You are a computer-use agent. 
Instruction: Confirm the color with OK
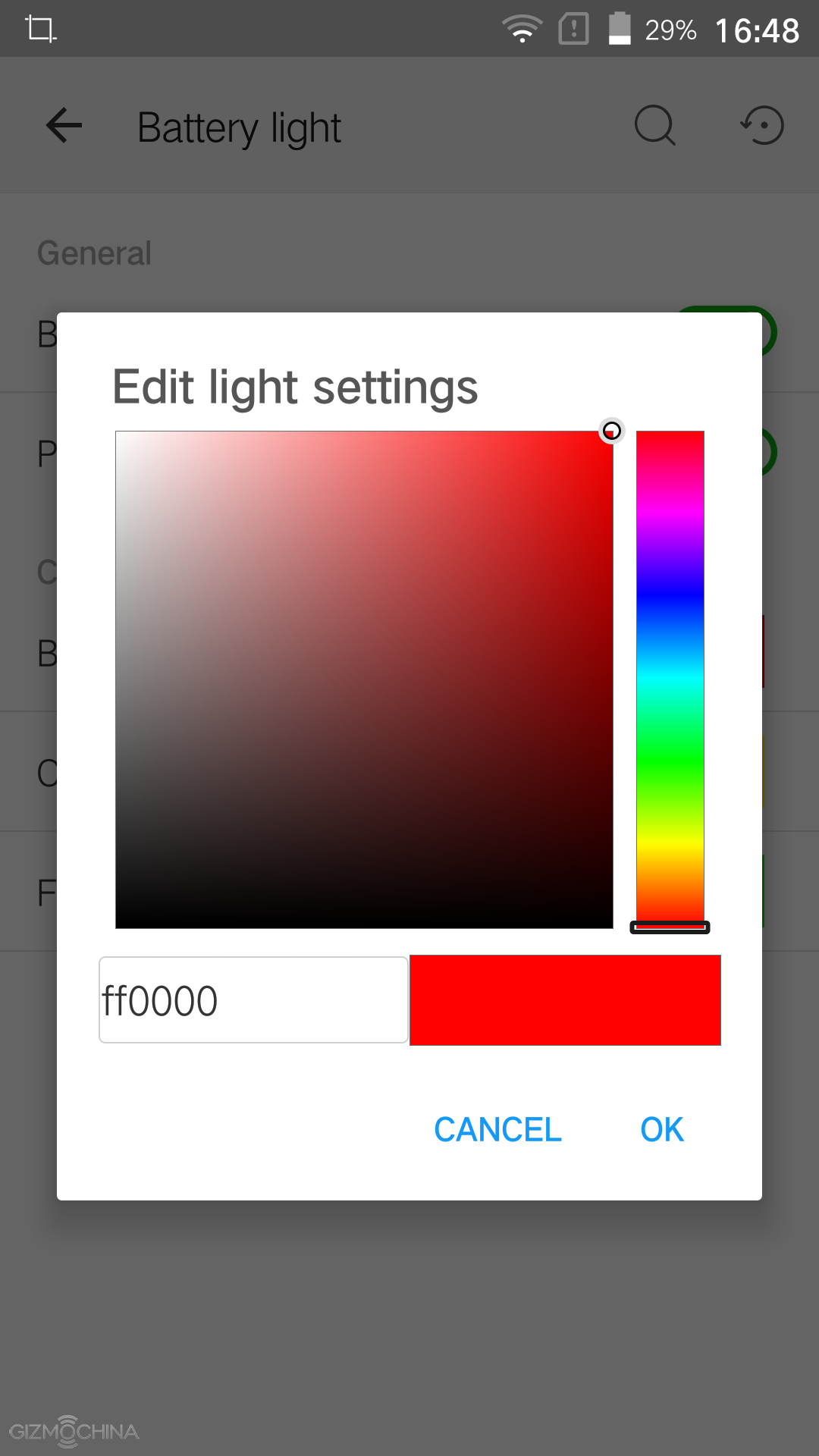661,1130
